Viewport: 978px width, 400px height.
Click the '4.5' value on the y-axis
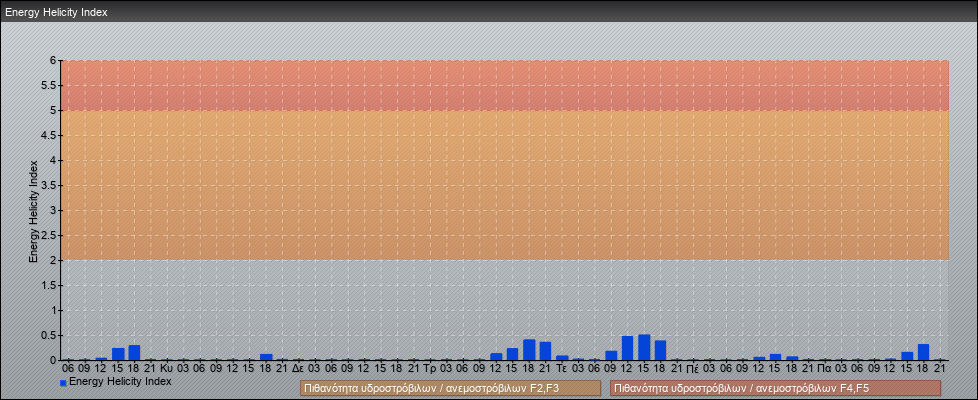50,135
